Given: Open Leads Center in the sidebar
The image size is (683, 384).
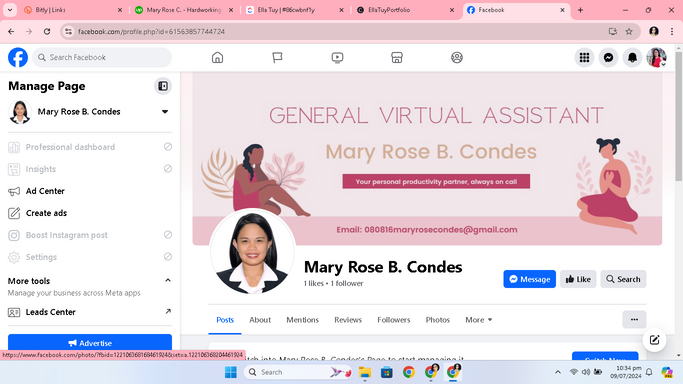Looking at the screenshot, I should [x=90, y=312].
